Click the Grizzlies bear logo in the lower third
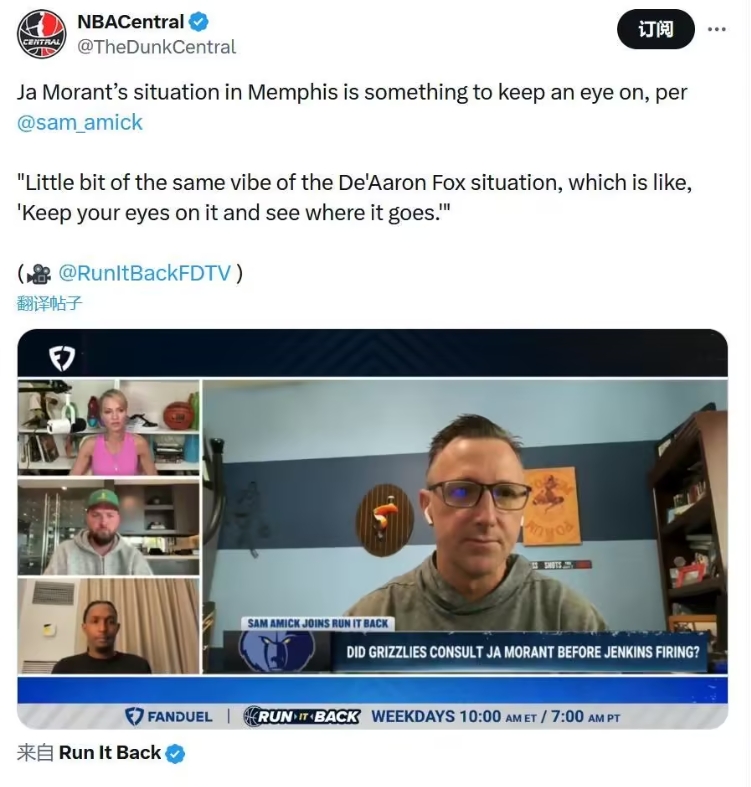751x787 pixels. coord(277,651)
